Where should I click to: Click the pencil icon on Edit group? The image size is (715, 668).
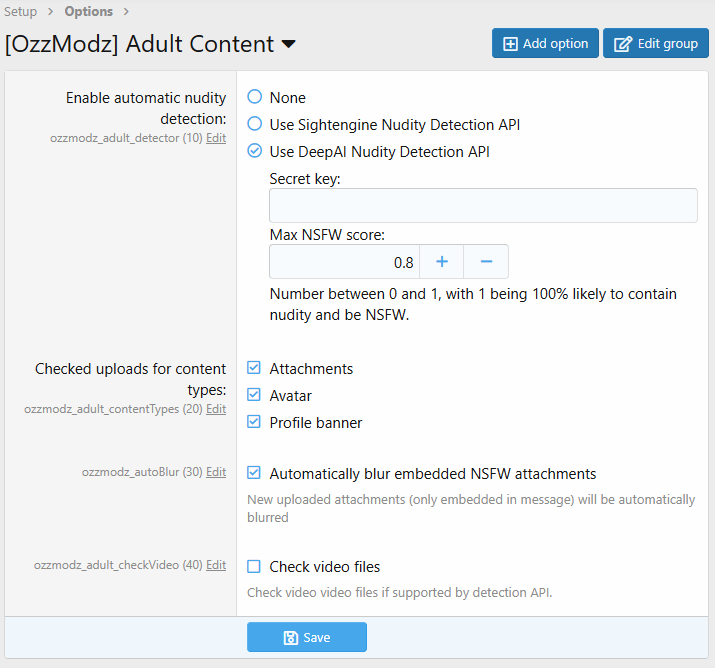click(623, 44)
